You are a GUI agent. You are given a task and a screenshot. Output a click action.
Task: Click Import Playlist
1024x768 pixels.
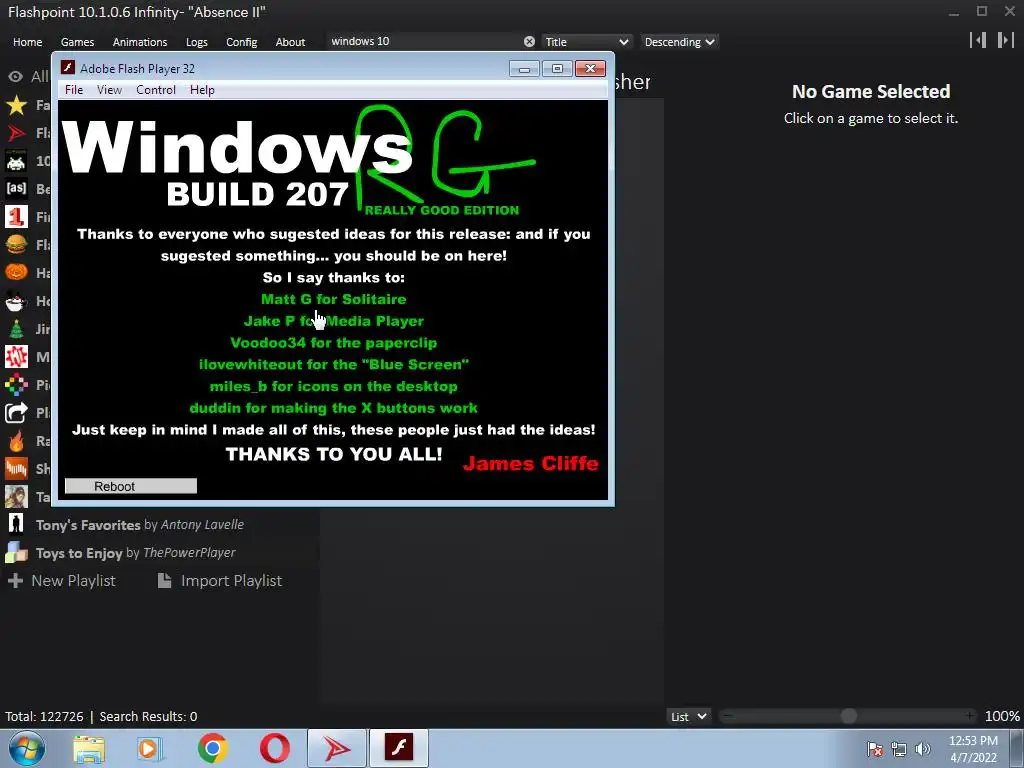220,581
